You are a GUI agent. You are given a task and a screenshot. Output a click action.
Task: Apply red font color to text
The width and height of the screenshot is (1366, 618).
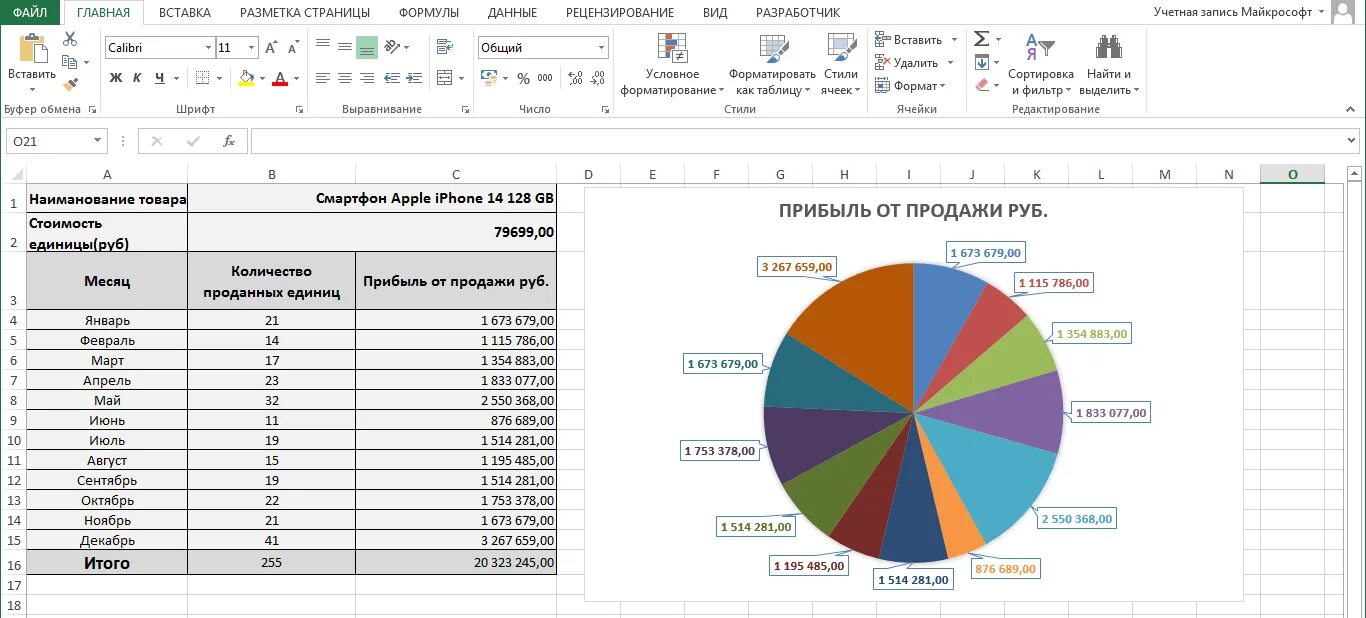(x=280, y=78)
